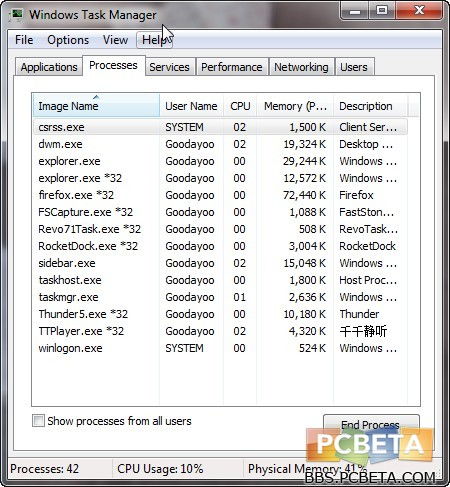Select the firefox.exe *32 process row
Viewport: 450px width, 487px height.
point(220,195)
